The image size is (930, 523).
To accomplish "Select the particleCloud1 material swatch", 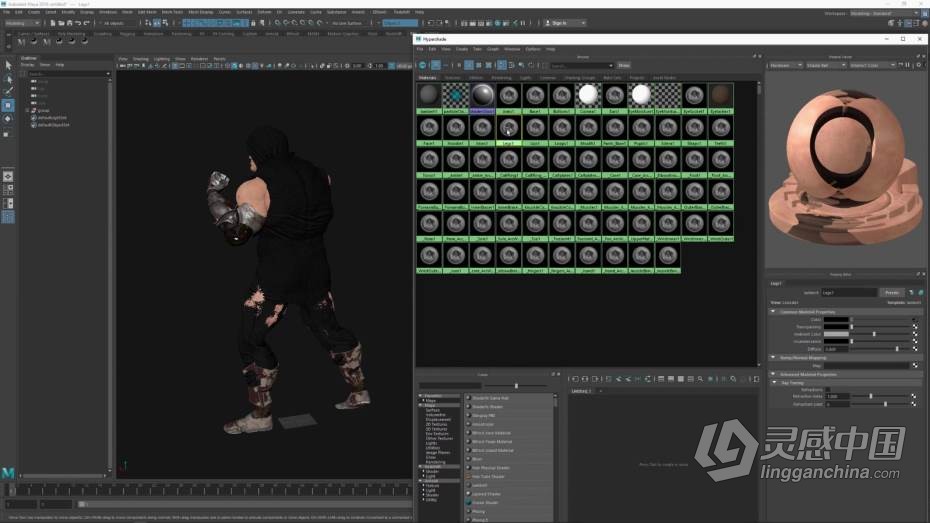I will tap(456, 98).
